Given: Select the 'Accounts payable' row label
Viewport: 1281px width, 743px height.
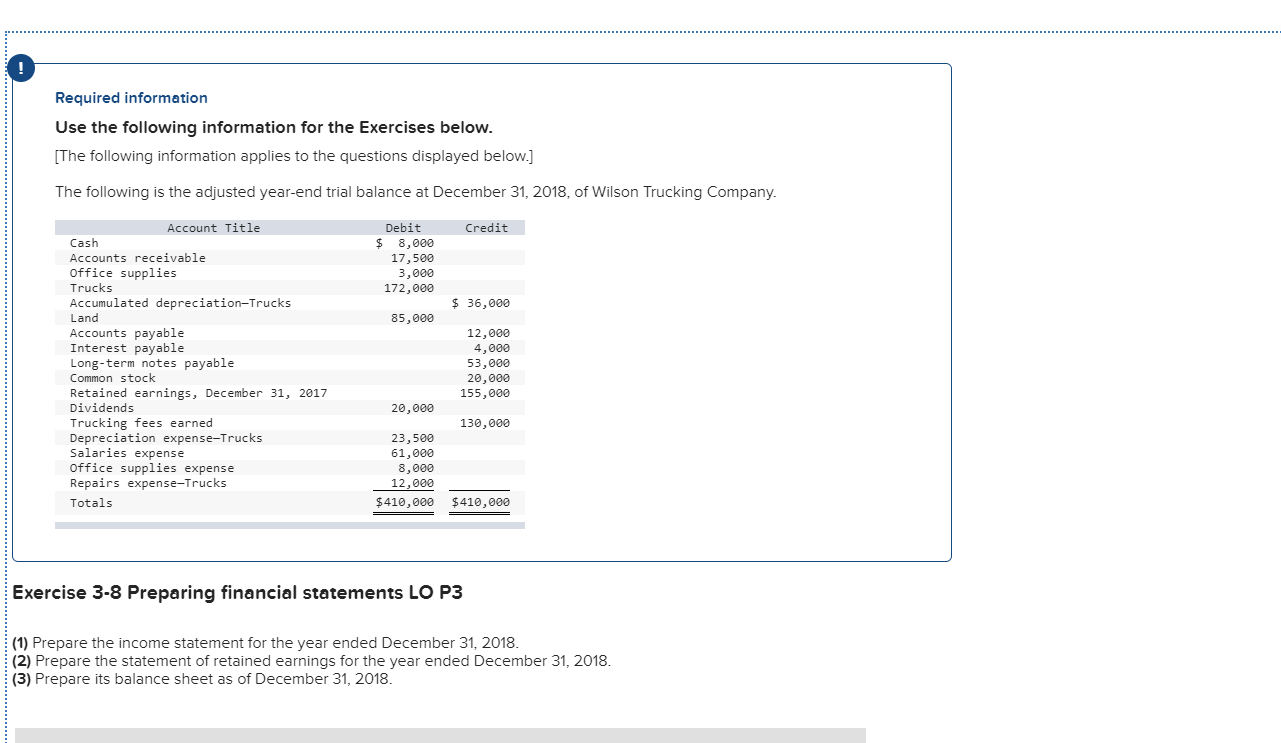Looking at the screenshot, I should point(127,333).
